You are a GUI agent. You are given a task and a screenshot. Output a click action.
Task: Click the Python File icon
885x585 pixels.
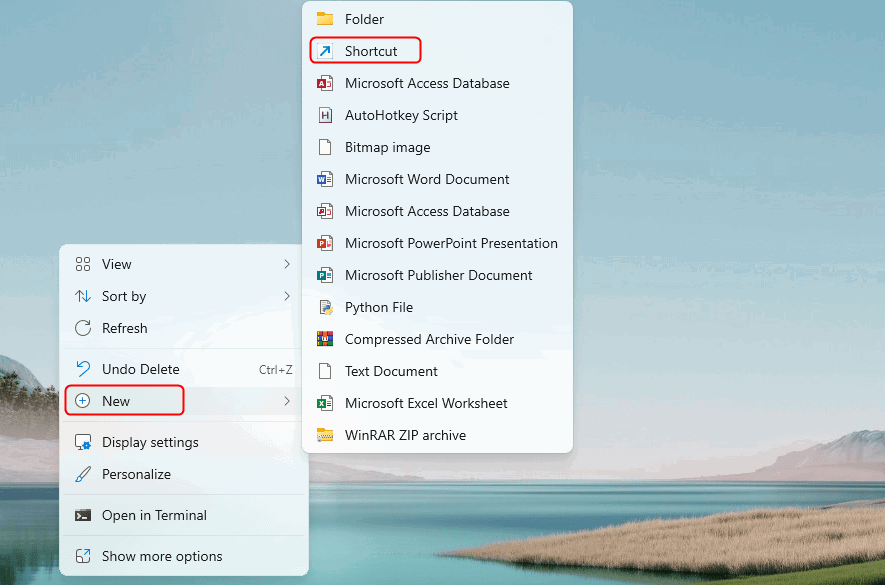324,307
